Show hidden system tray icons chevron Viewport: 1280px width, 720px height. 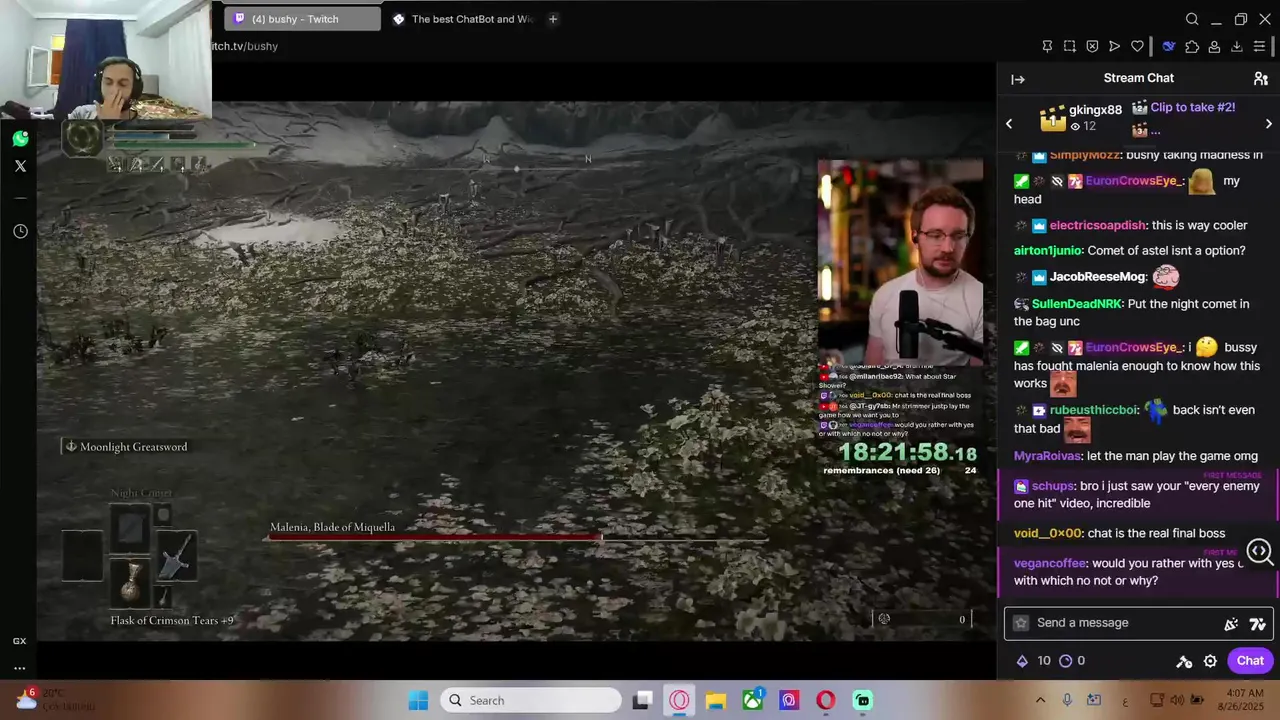coord(1040,700)
